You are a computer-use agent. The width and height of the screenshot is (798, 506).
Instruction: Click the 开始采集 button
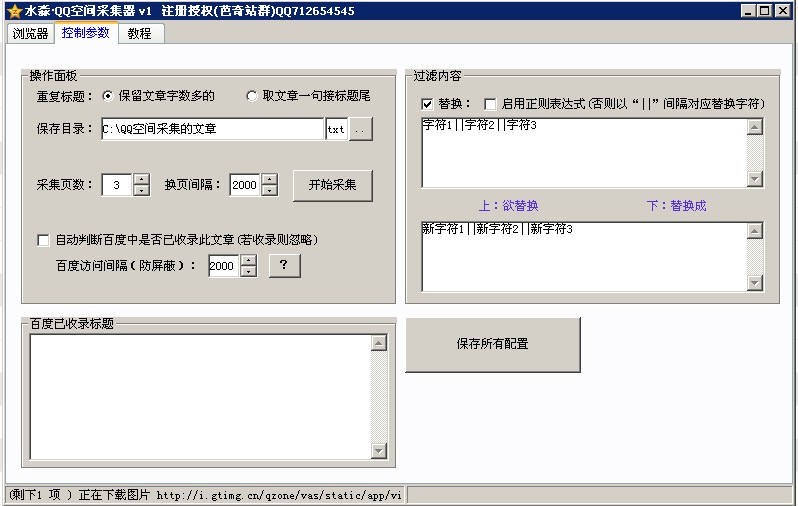click(332, 185)
